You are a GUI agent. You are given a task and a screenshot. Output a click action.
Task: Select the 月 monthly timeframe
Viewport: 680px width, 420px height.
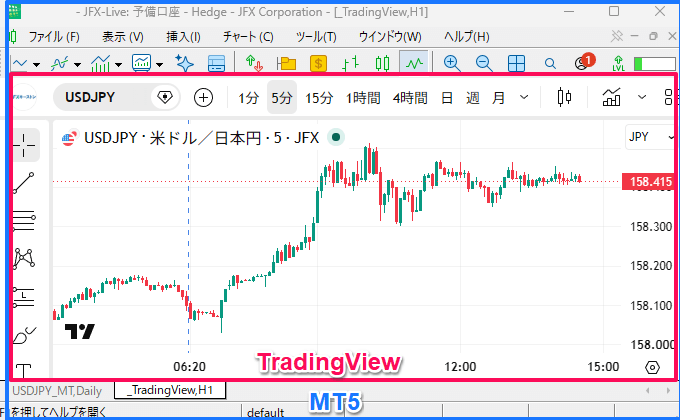(498, 98)
